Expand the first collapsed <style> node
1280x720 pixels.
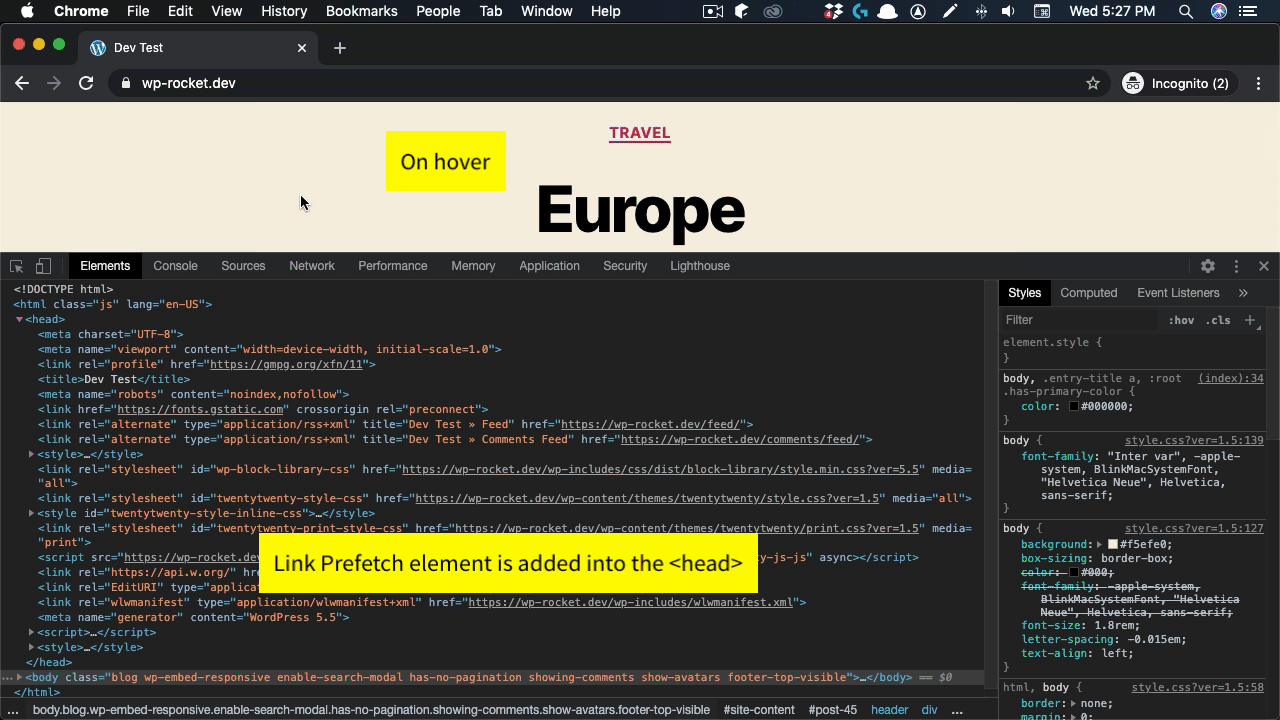31,454
